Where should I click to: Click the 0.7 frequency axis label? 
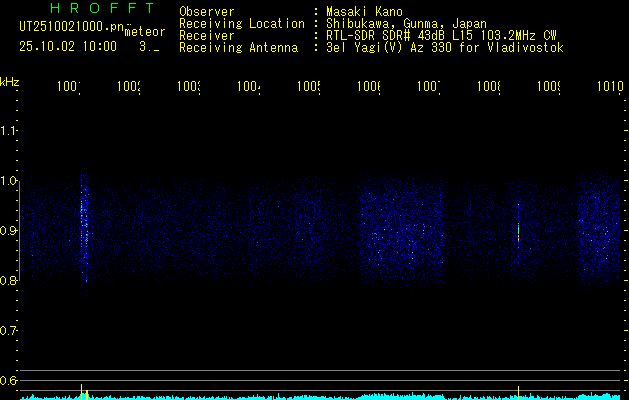pos(8,330)
